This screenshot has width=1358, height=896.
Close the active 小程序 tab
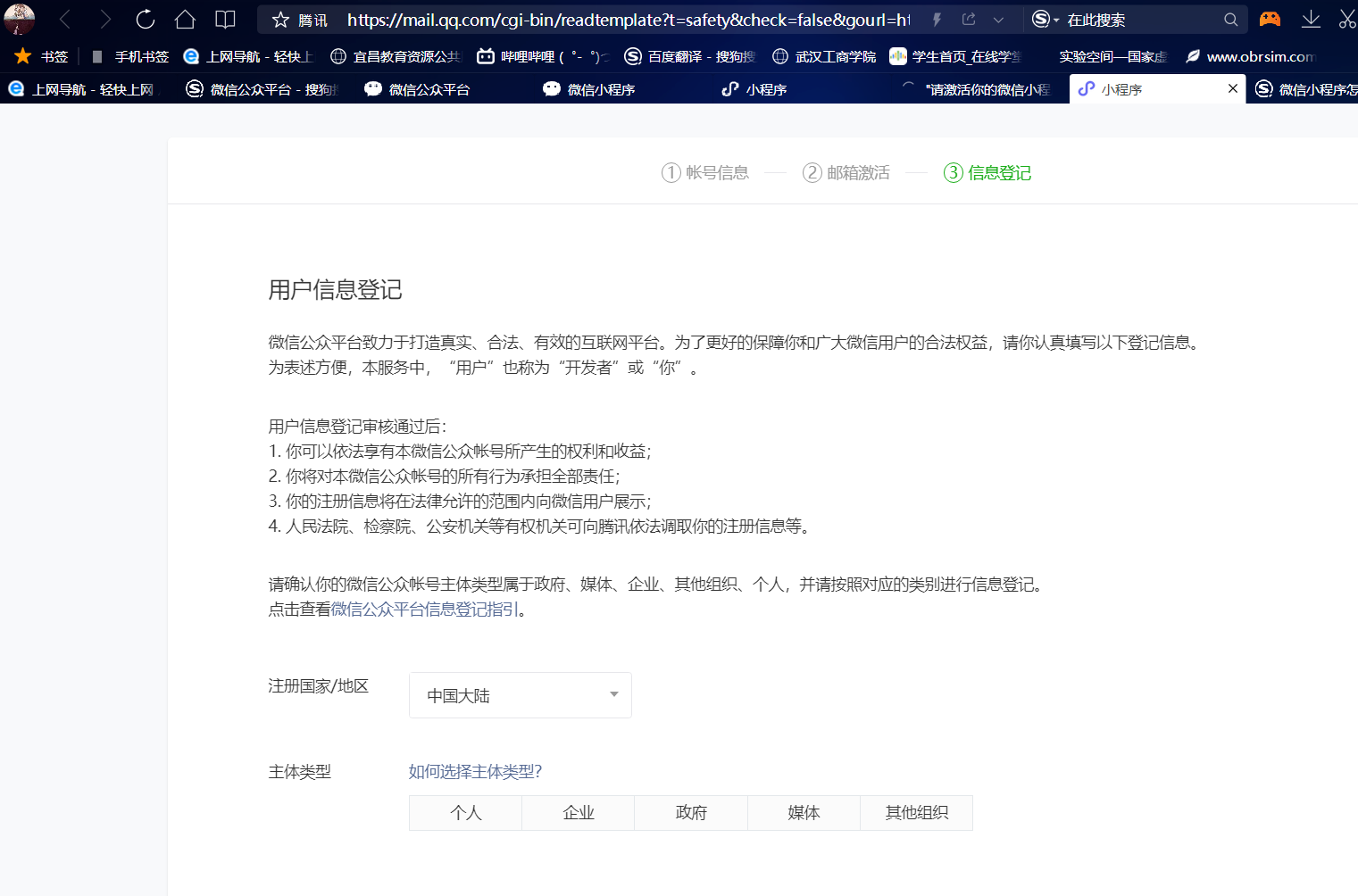(x=1233, y=88)
